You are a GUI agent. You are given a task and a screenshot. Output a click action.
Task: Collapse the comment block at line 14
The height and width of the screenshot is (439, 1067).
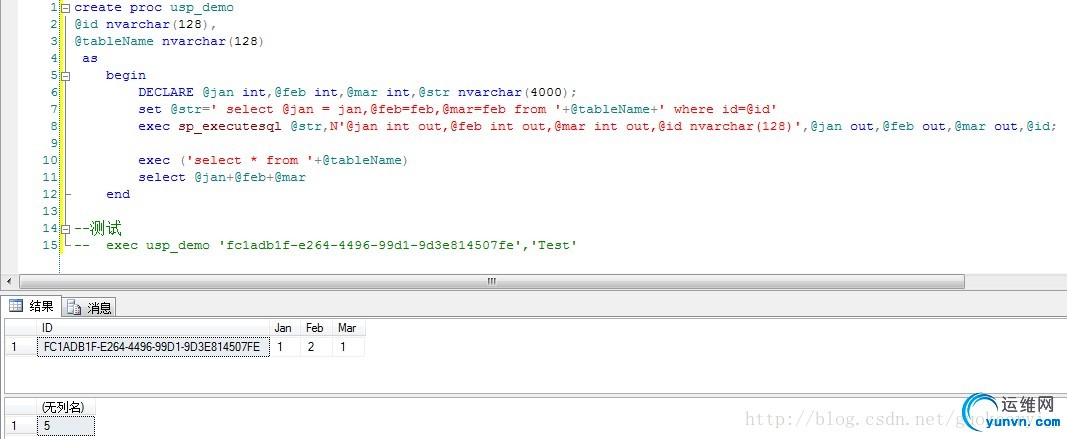pos(65,229)
